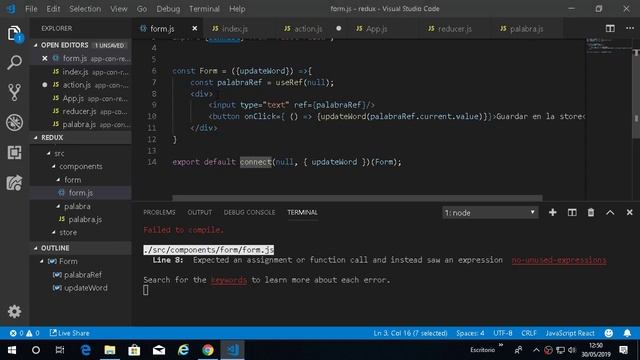640x360 pixels.
Task: Show the Problems panel tab
Action: 159,212
